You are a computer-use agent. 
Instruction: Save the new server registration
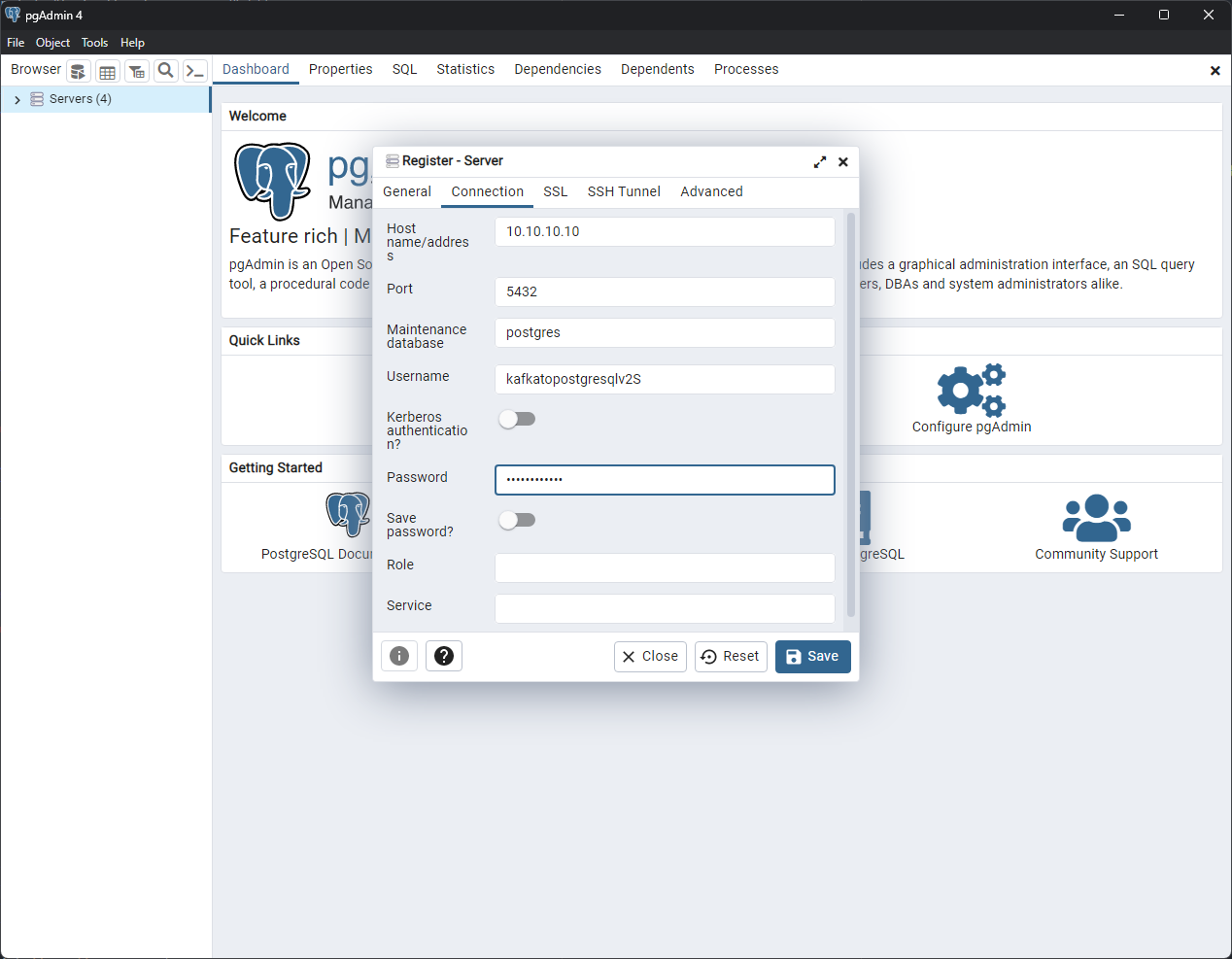tap(812, 656)
